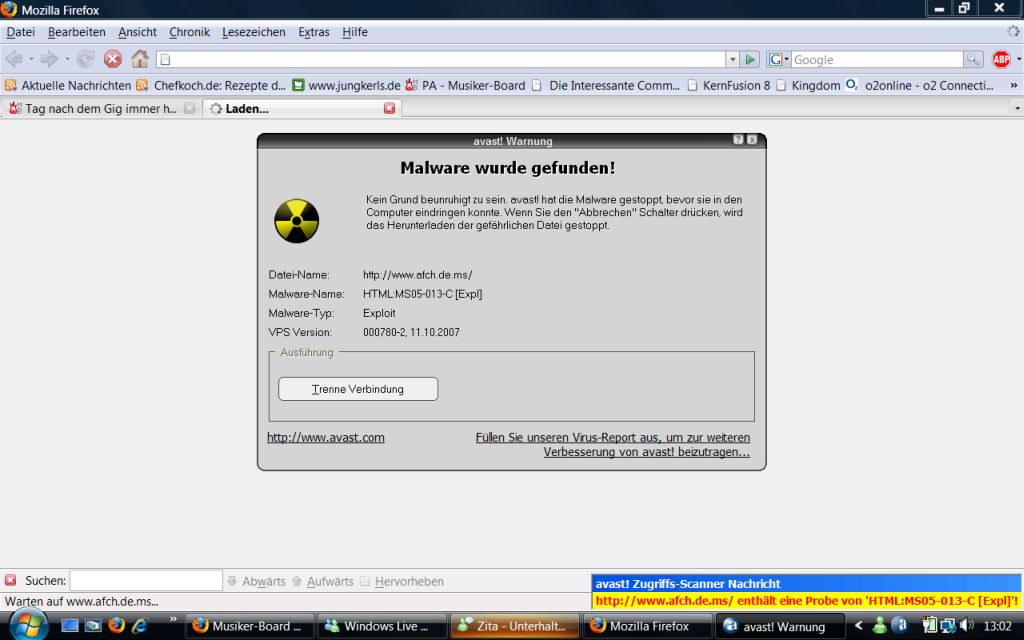Launch Internet Explorer from quick launch
The height and width of the screenshot is (640, 1024).
pos(140,626)
